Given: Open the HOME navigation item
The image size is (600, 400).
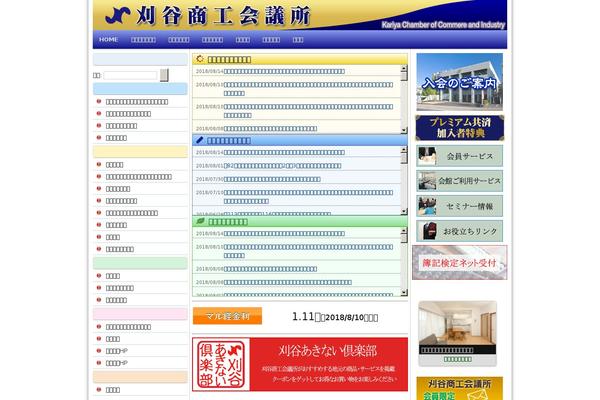Looking at the screenshot, I should [108, 39].
